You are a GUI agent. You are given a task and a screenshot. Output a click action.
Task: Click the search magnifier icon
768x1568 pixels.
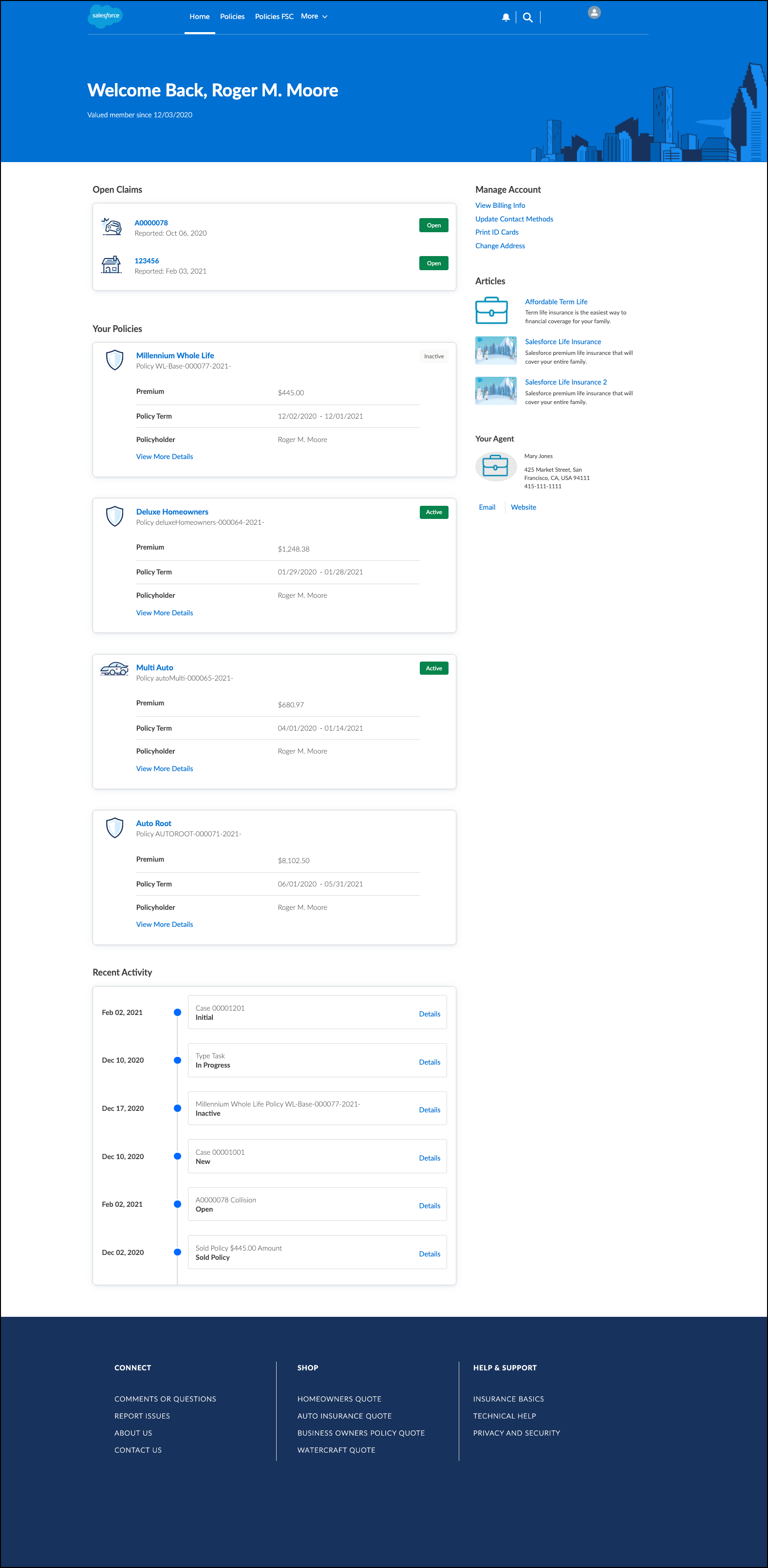click(x=527, y=17)
